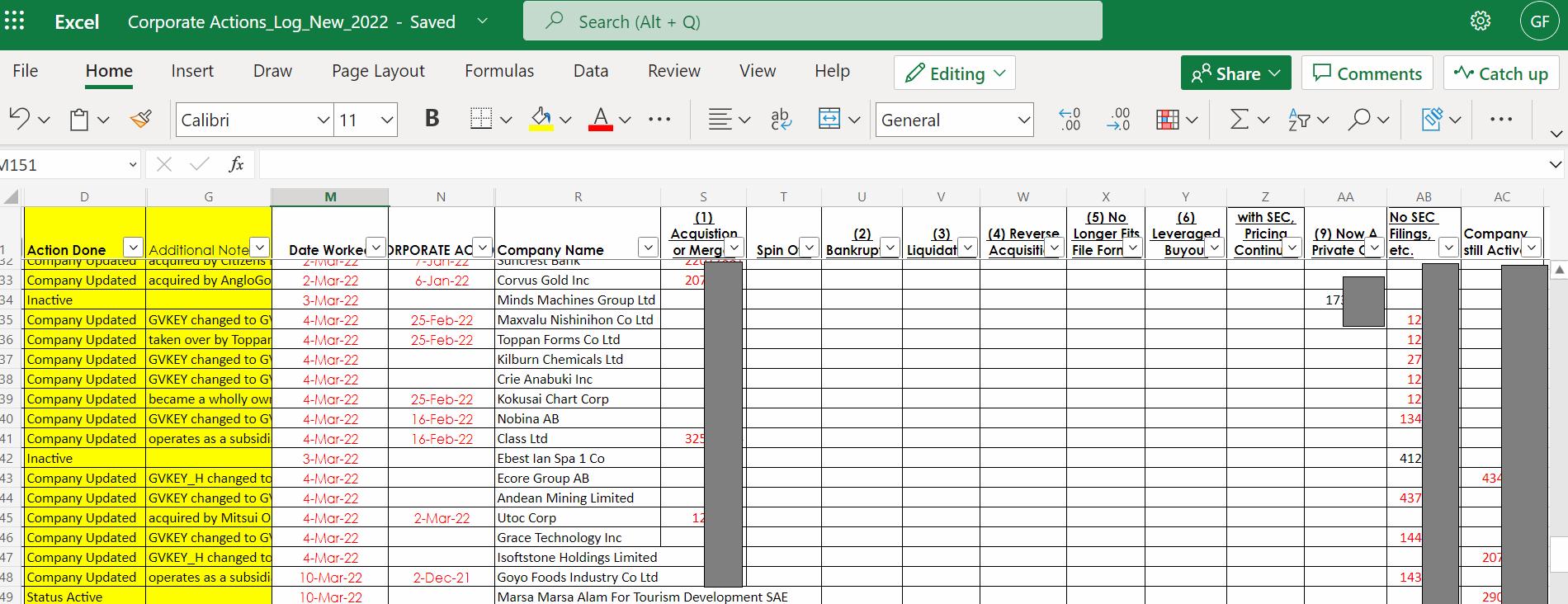
Task: Click Increase Decimal icon
Action: coord(1119,120)
